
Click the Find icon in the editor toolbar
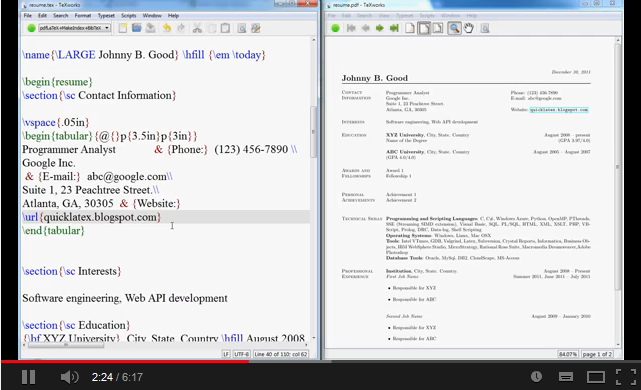[242, 28]
